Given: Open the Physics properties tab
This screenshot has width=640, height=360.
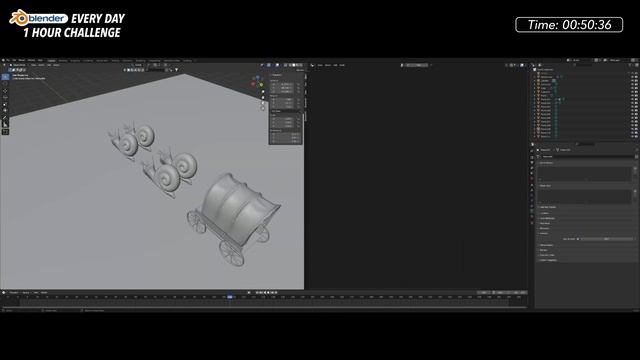Looking at the screenshot, I should click(x=532, y=200).
